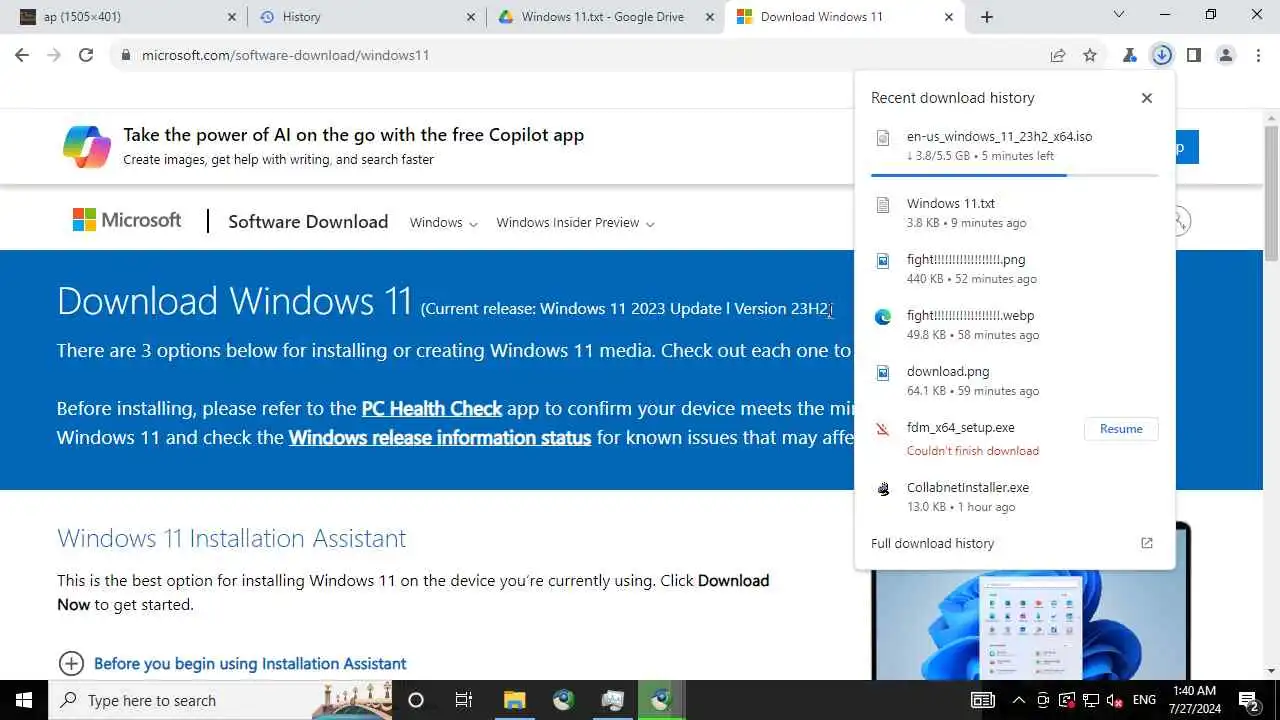The height and width of the screenshot is (720, 1280).
Task: Open the side panel icon
Action: coord(1194,56)
